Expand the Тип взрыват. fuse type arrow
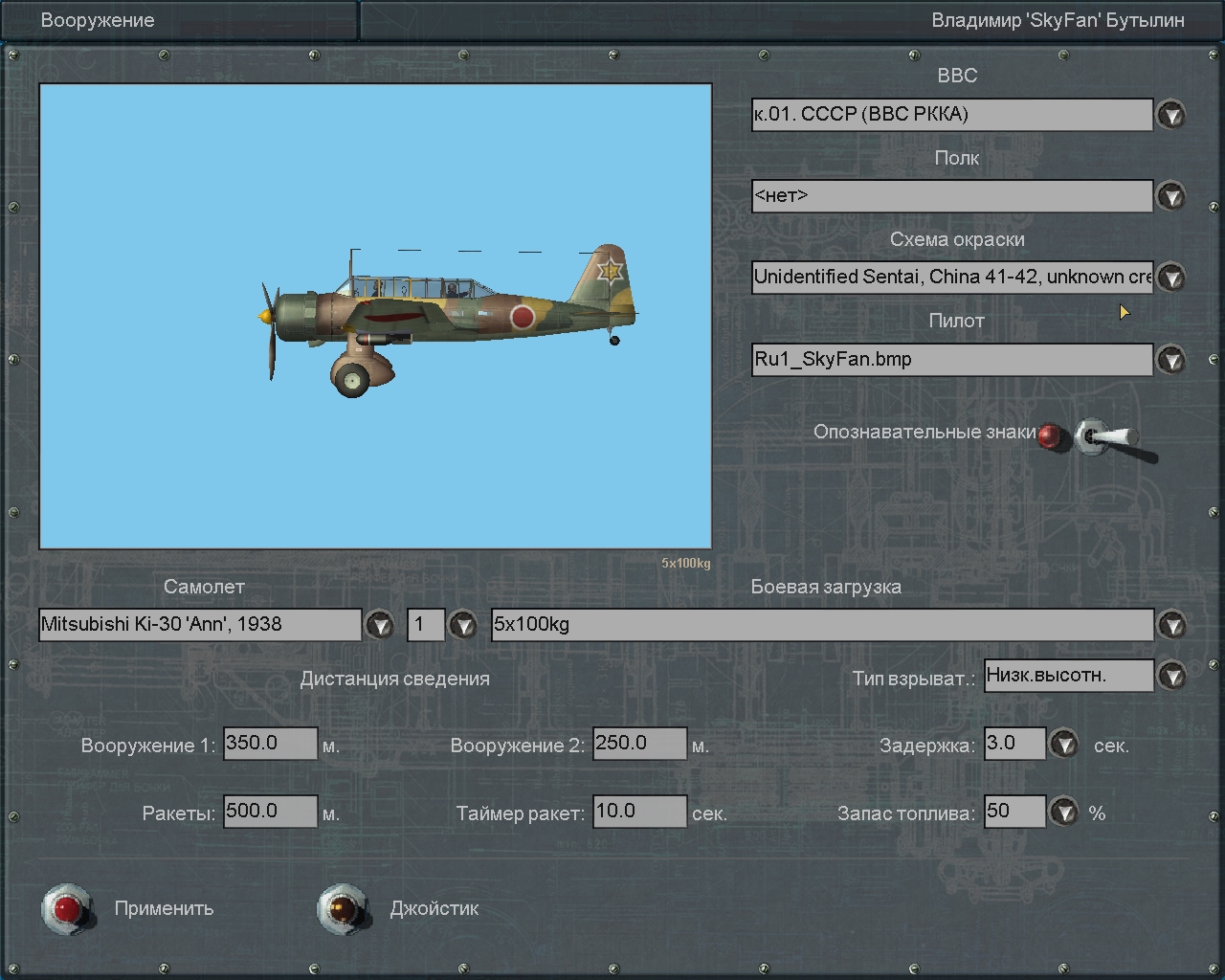Screen dimensions: 1225x980 tap(1171, 676)
